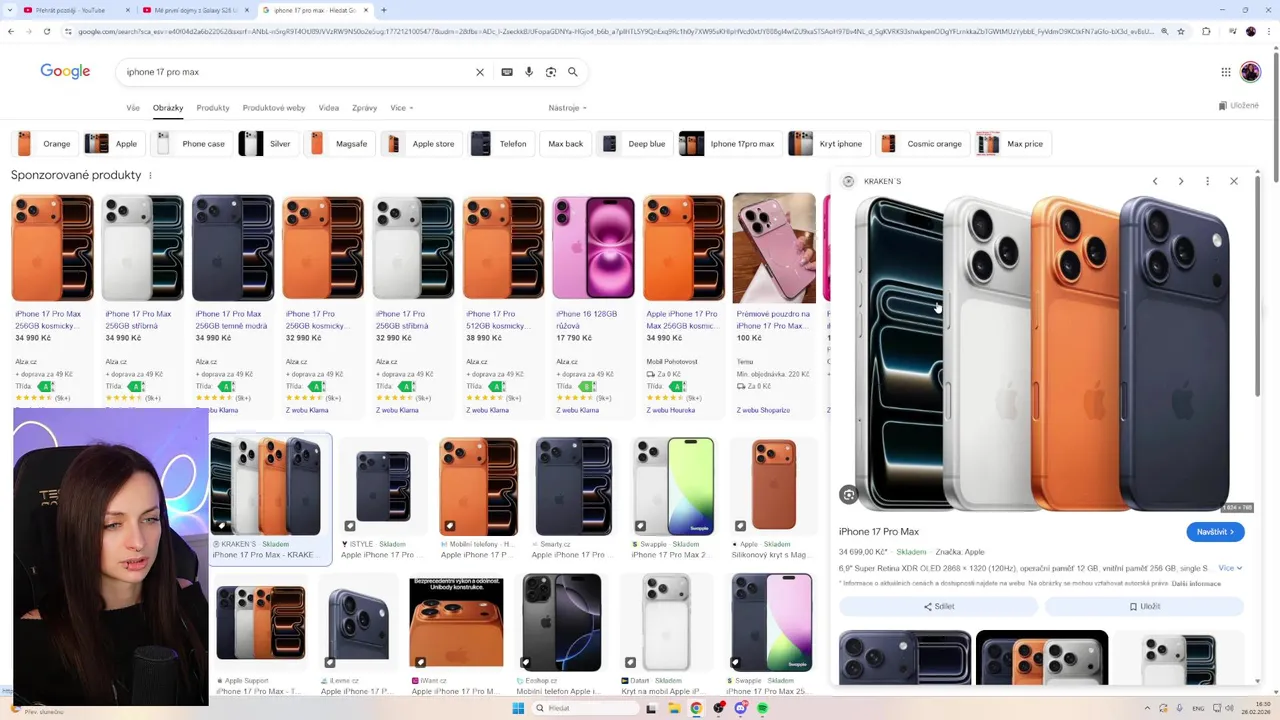The width and height of the screenshot is (1280, 720).
Task: Close the image preview panel
Action: pos(1234,181)
